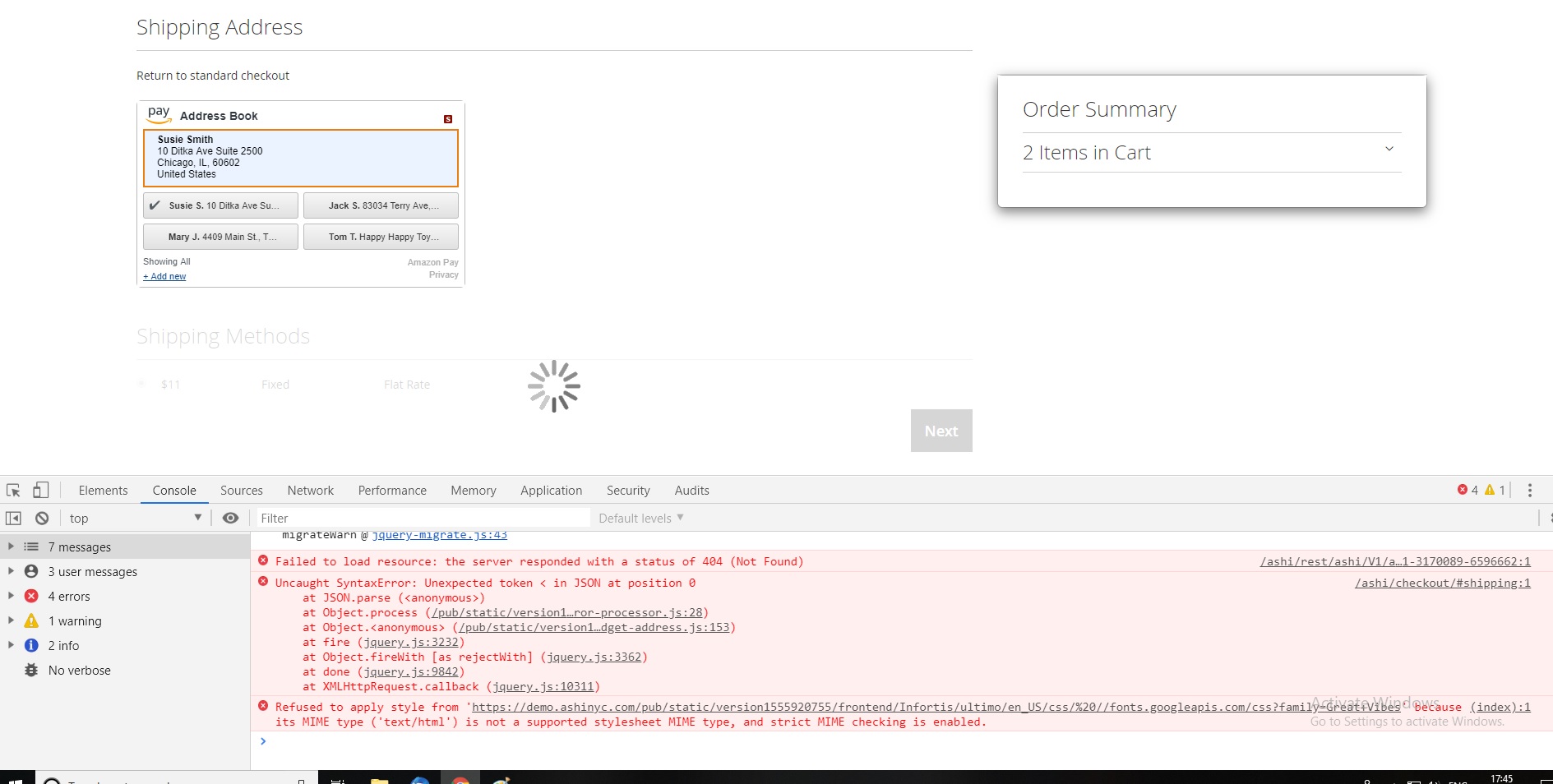Hide the console sidebar panel
The height and width of the screenshot is (784, 1553).
point(13,518)
